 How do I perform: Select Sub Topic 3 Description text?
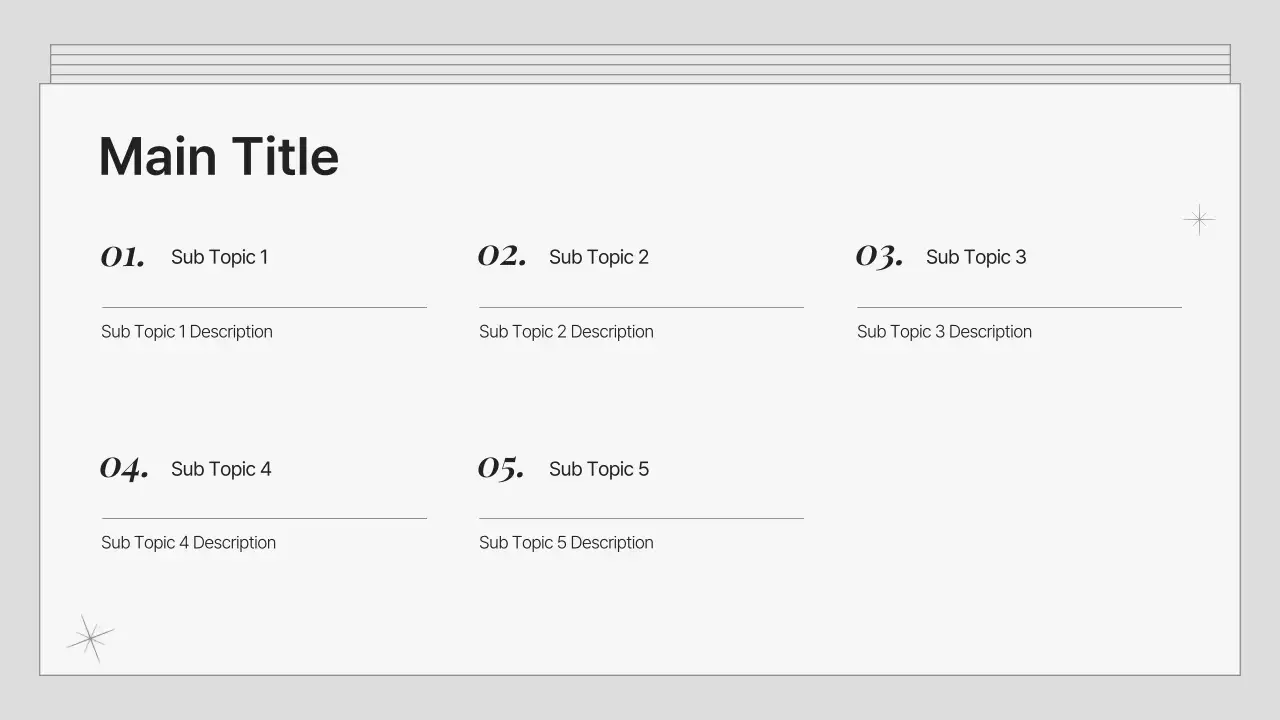[943, 332]
